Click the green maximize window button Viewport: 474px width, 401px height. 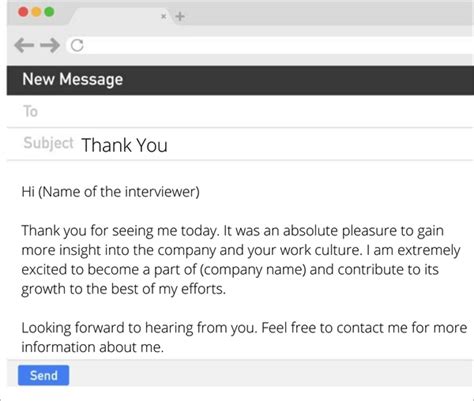pyautogui.click(x=49, y=12)
